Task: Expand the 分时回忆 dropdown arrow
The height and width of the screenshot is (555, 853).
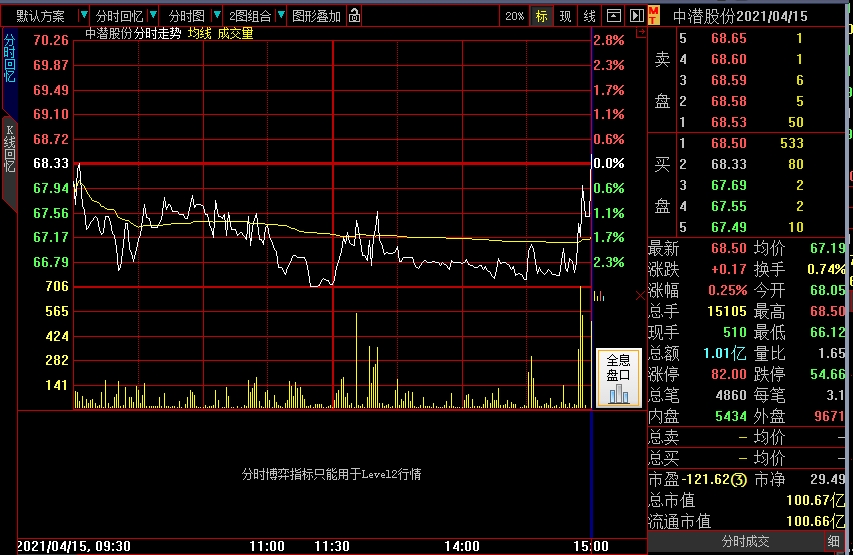Action: (x=152, y=16)
